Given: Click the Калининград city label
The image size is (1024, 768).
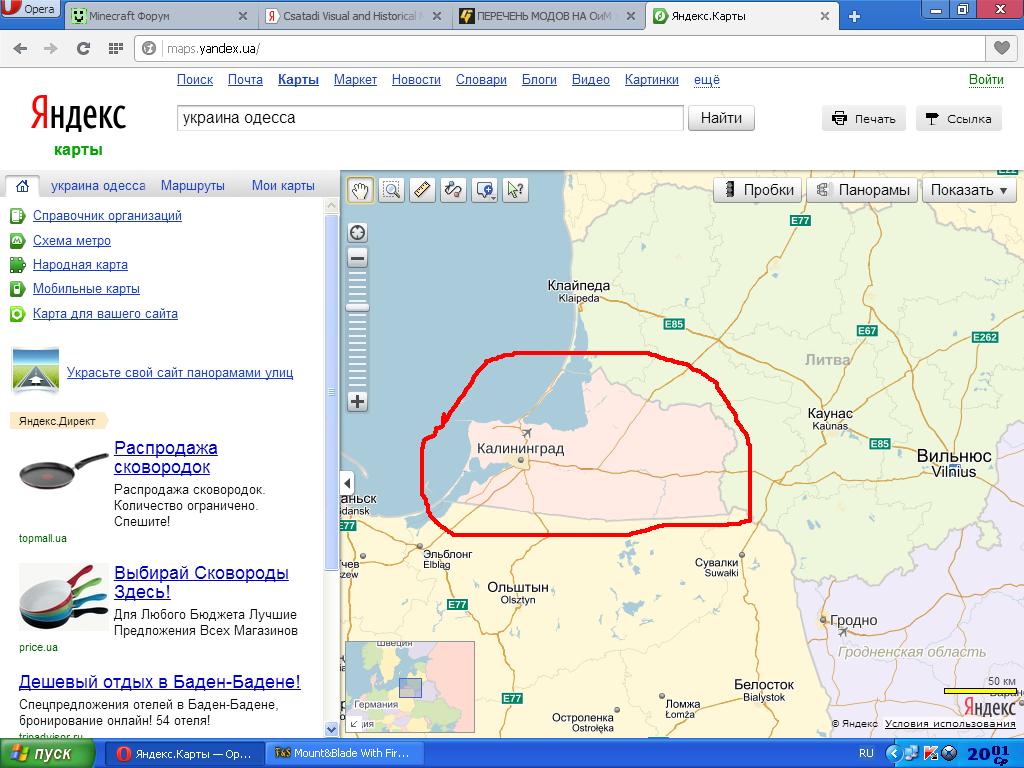Looking at the screenshot, I should 520,449.
